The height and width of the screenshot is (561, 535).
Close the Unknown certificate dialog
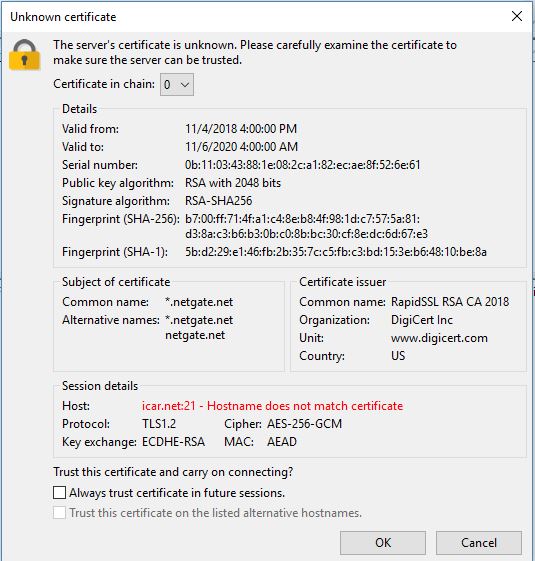(517, 16)
